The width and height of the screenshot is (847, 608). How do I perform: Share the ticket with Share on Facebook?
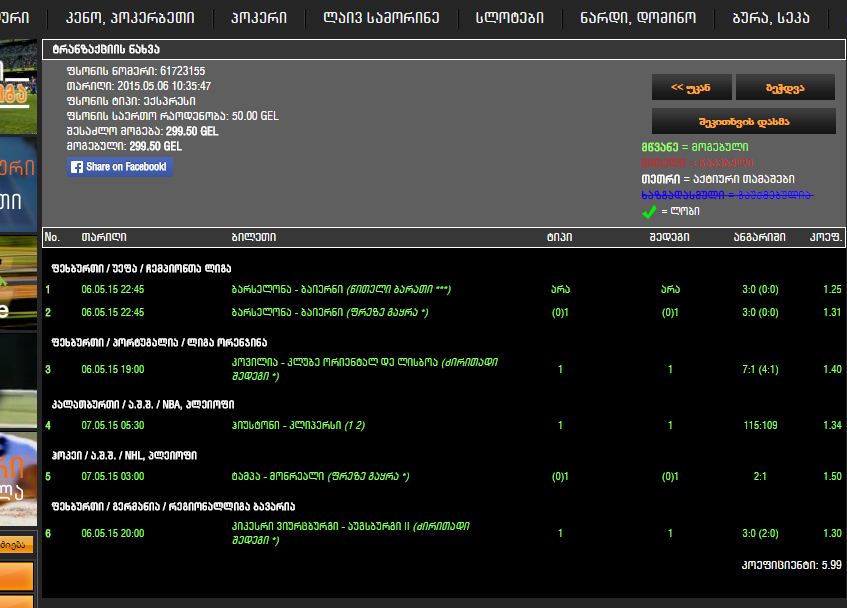tap(120, 167)
